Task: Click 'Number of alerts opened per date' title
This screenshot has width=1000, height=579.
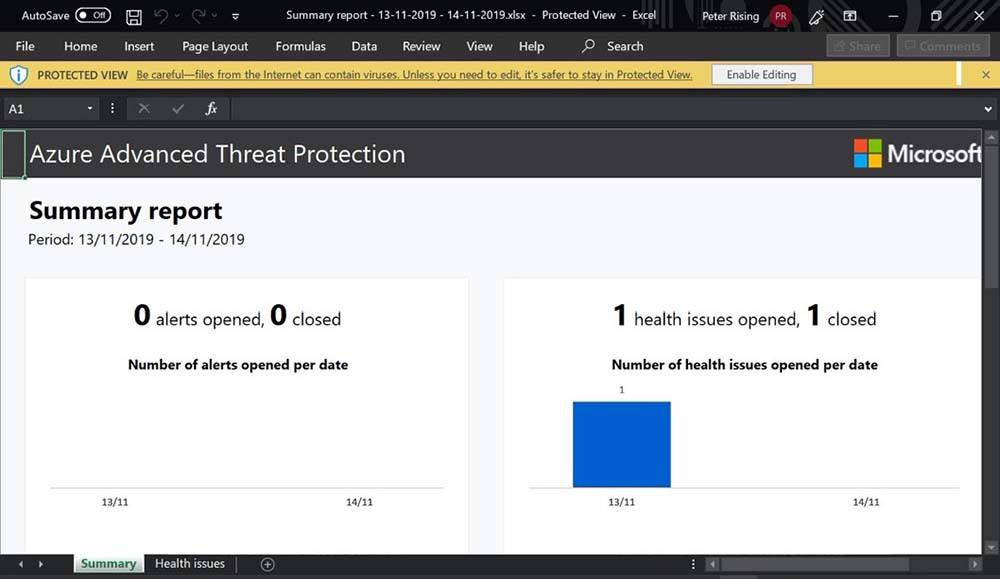Action: tap(238, 365)
